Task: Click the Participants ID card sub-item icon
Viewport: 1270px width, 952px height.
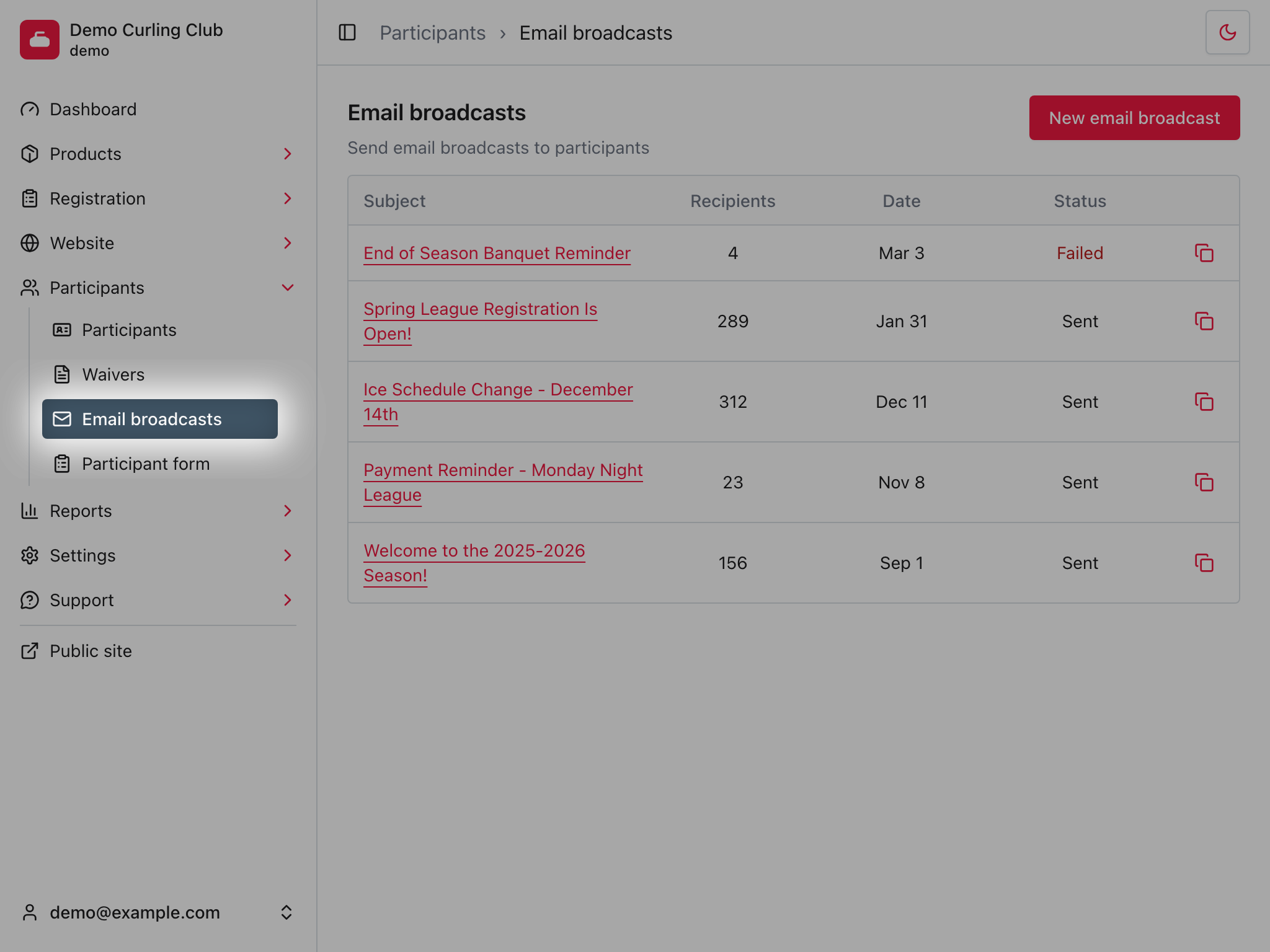Action: click(x=62, y=330)
